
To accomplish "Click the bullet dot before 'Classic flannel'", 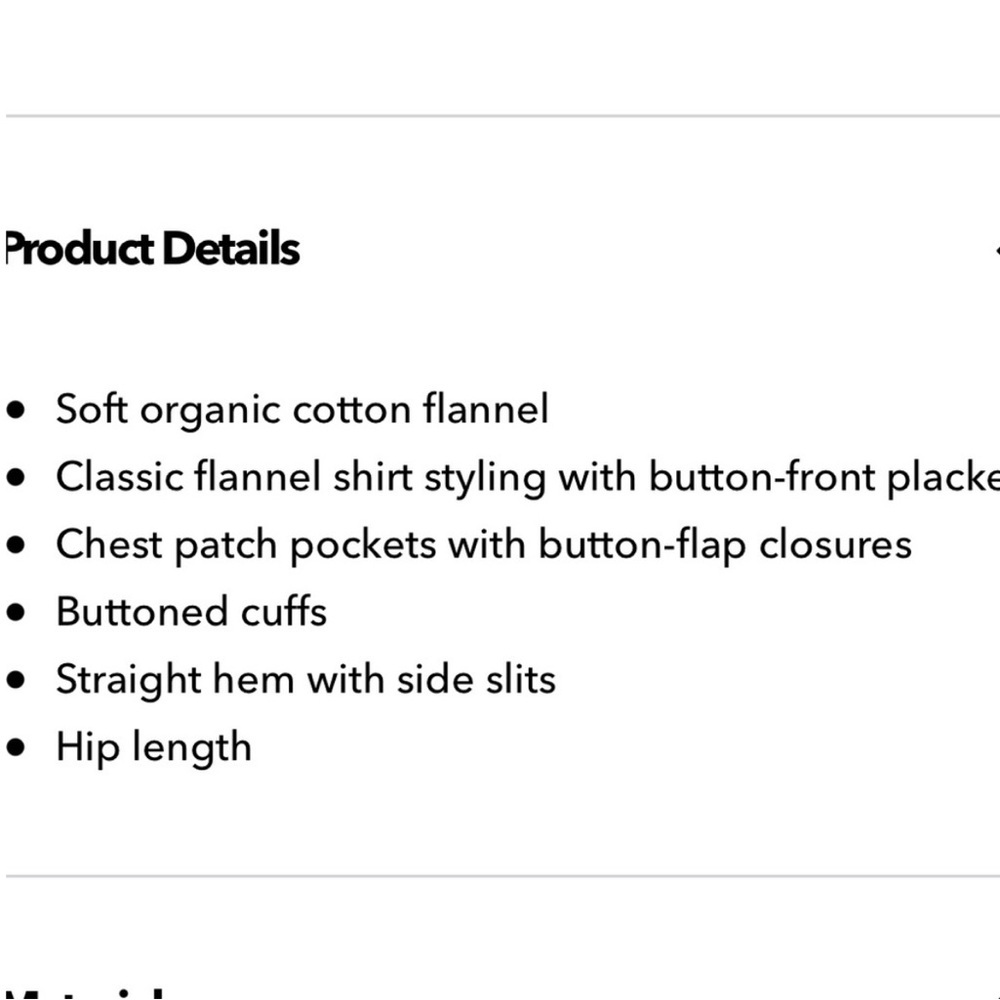I will (x=16, y=477).
